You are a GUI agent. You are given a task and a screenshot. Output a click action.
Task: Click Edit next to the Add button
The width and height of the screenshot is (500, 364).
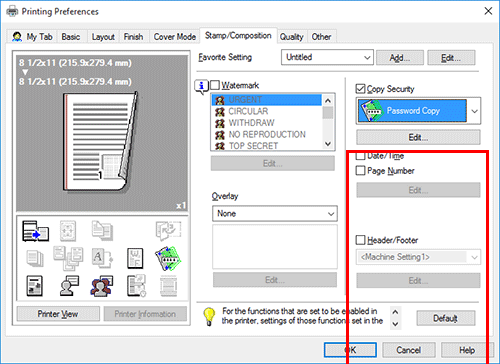click(x=451, y=58)
